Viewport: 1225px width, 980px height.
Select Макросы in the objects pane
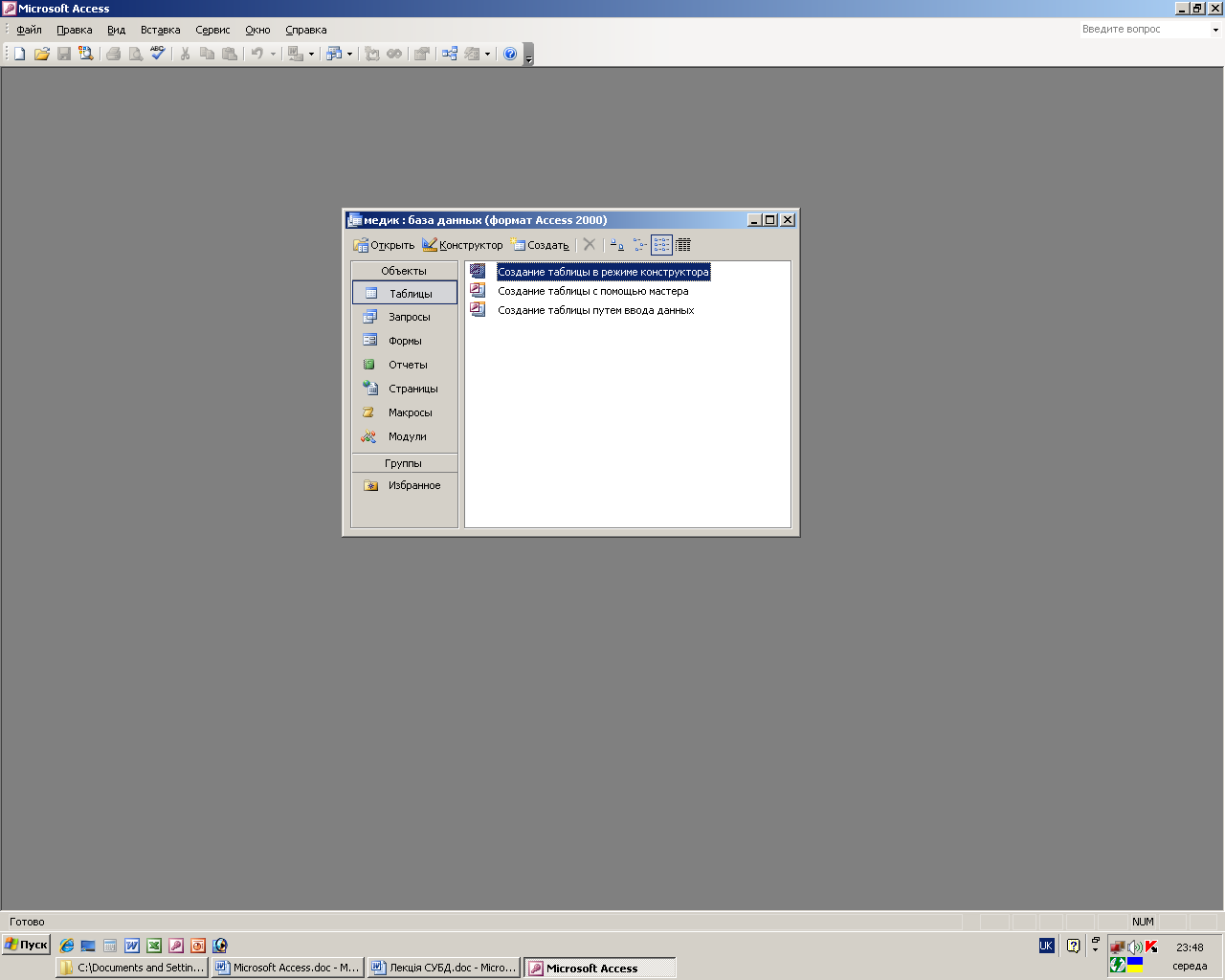(405, 412)
